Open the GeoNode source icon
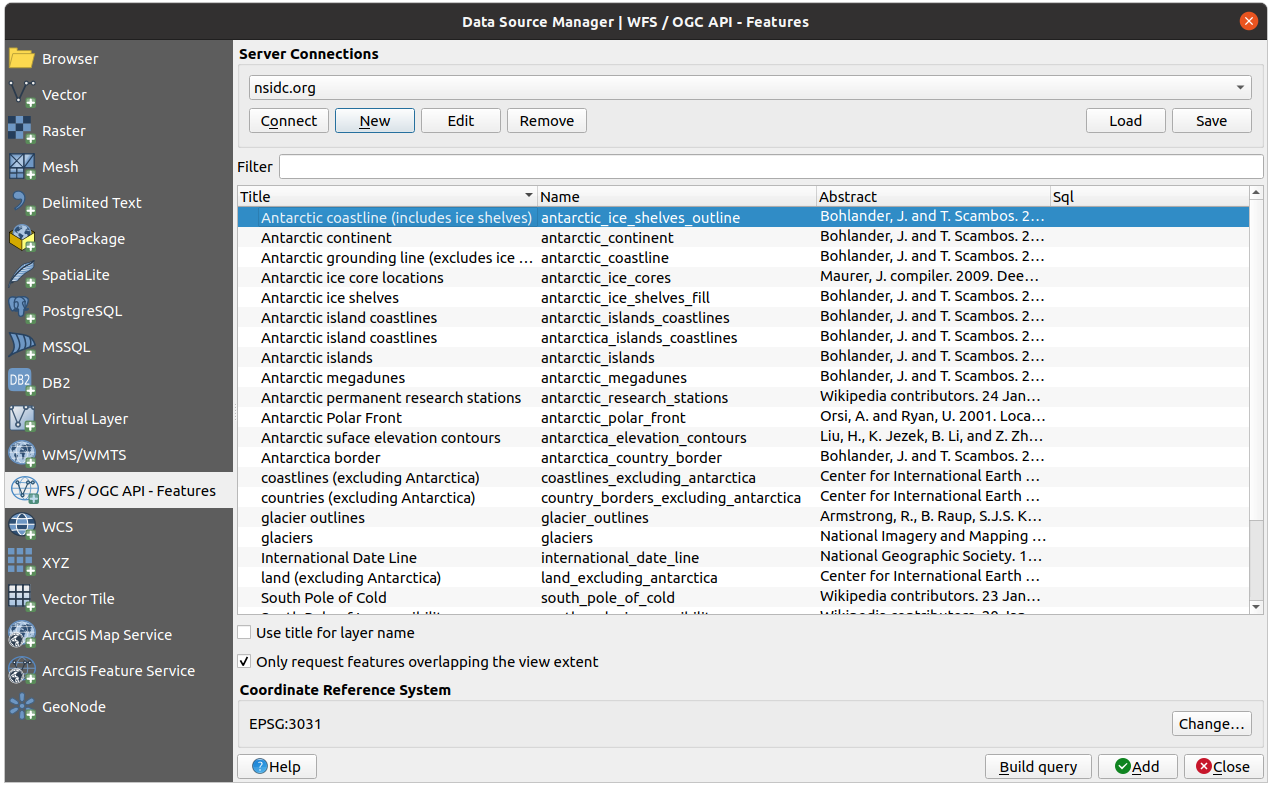 (22, 707)
